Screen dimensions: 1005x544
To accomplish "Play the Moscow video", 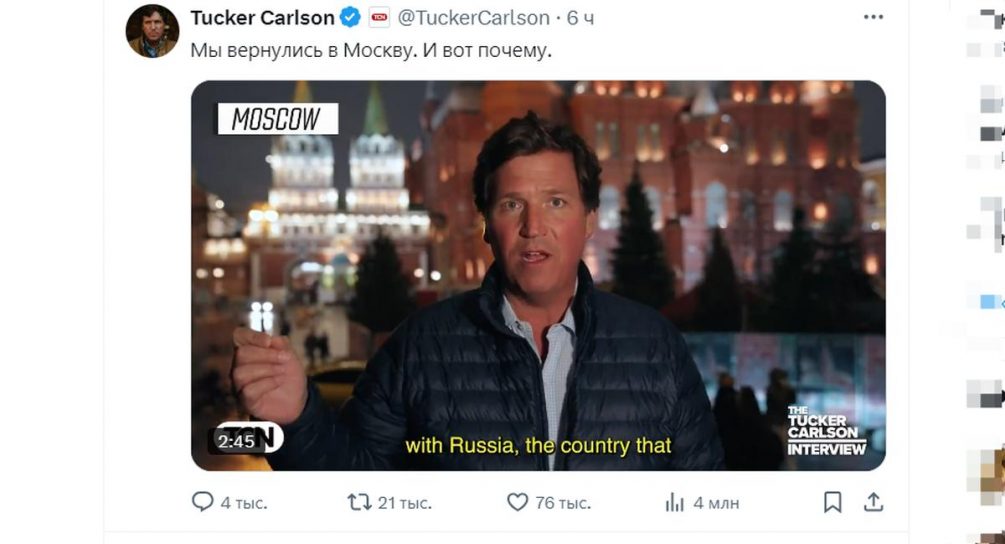I will click(538, 275).
